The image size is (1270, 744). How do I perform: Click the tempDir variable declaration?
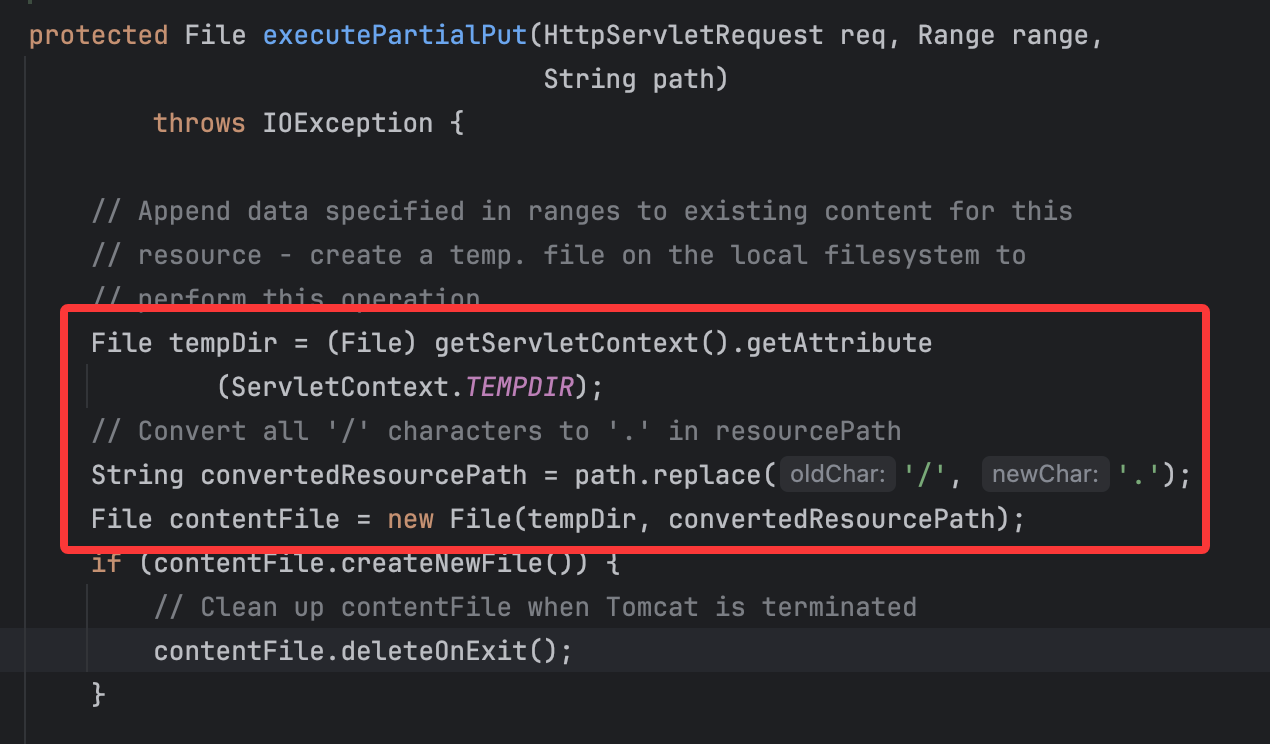click(215, 344)
